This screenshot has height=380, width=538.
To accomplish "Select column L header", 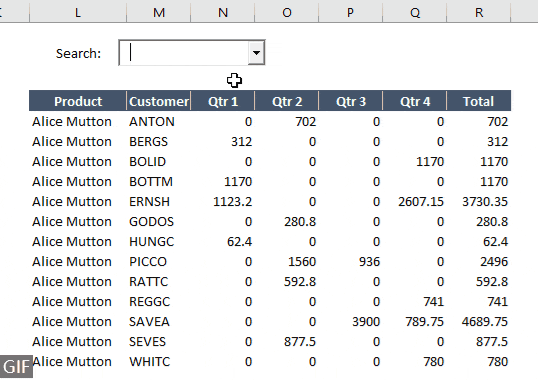I will pyautogui.click(x=78, y=12).
